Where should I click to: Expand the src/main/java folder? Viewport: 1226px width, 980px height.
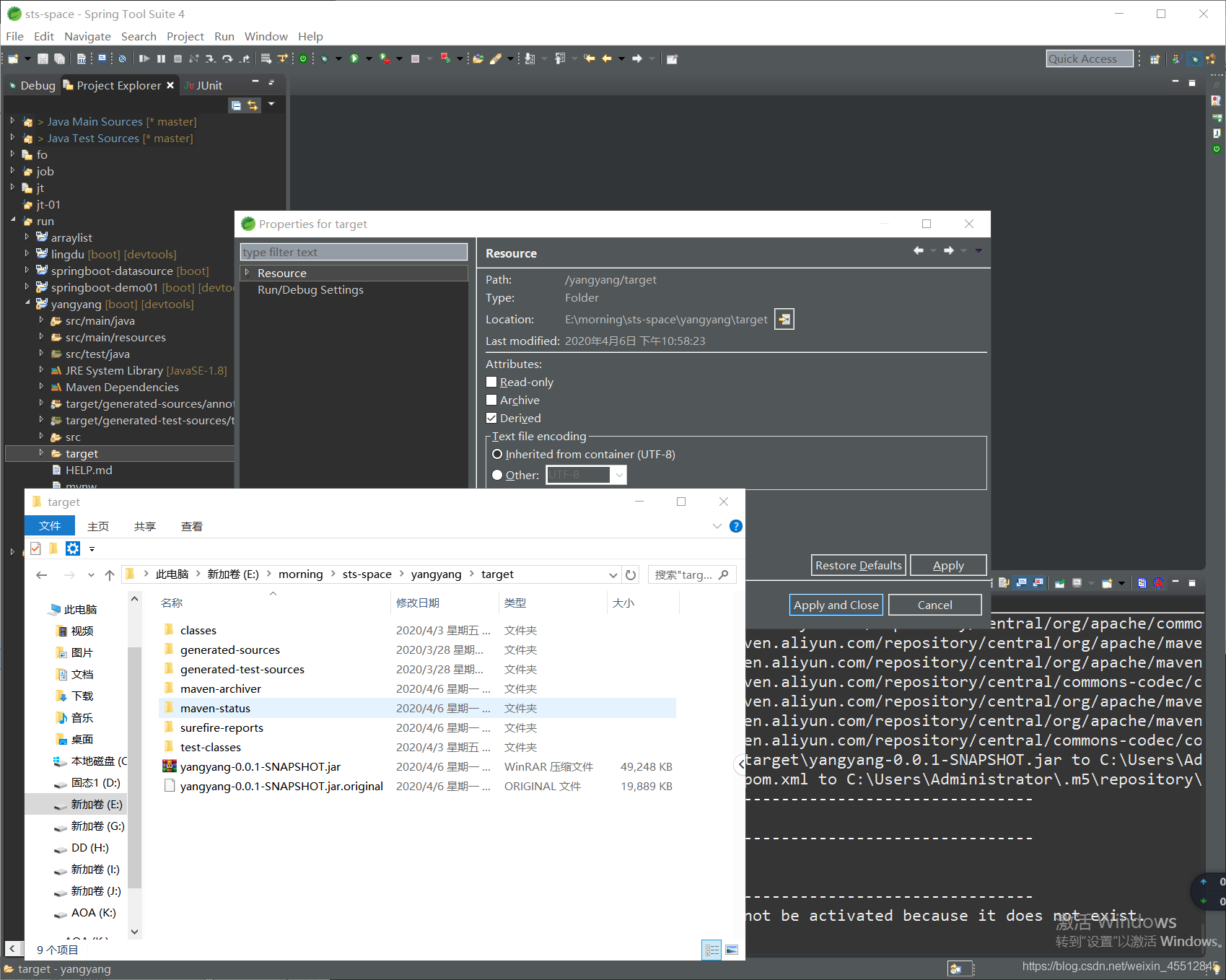41,320
